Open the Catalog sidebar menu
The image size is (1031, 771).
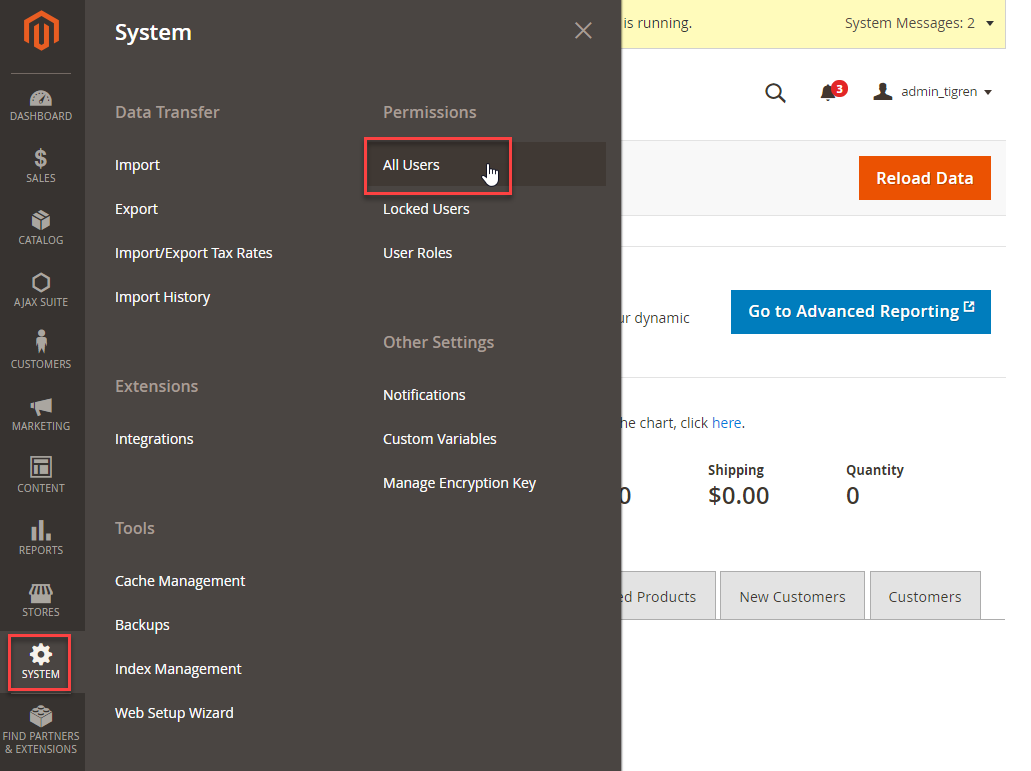pyautogui.click(x=41, y=228)
